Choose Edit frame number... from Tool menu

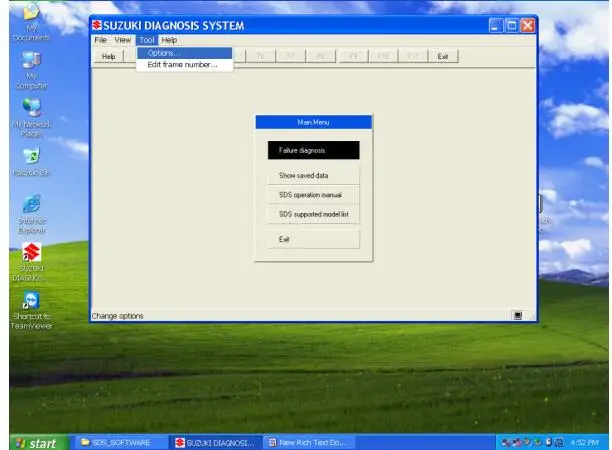click(x=185, y=65)
